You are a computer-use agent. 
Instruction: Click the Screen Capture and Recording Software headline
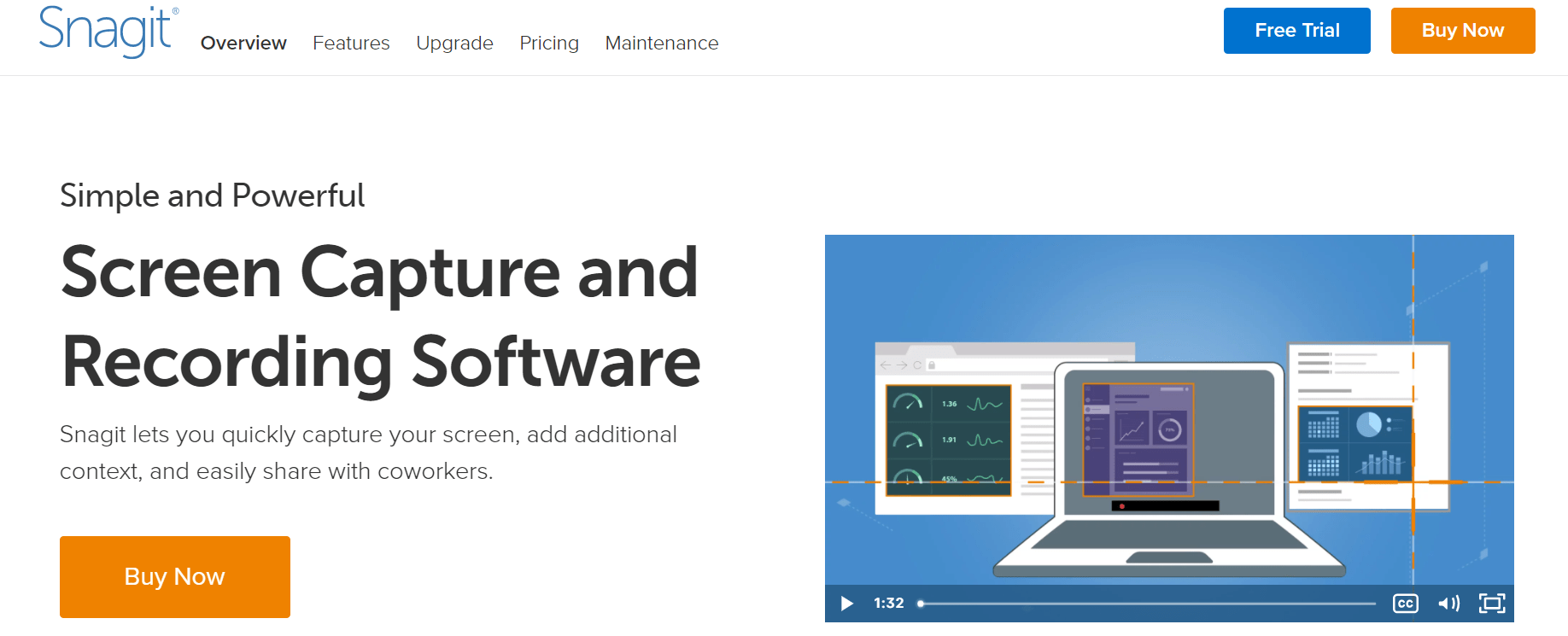pos(381,316)
